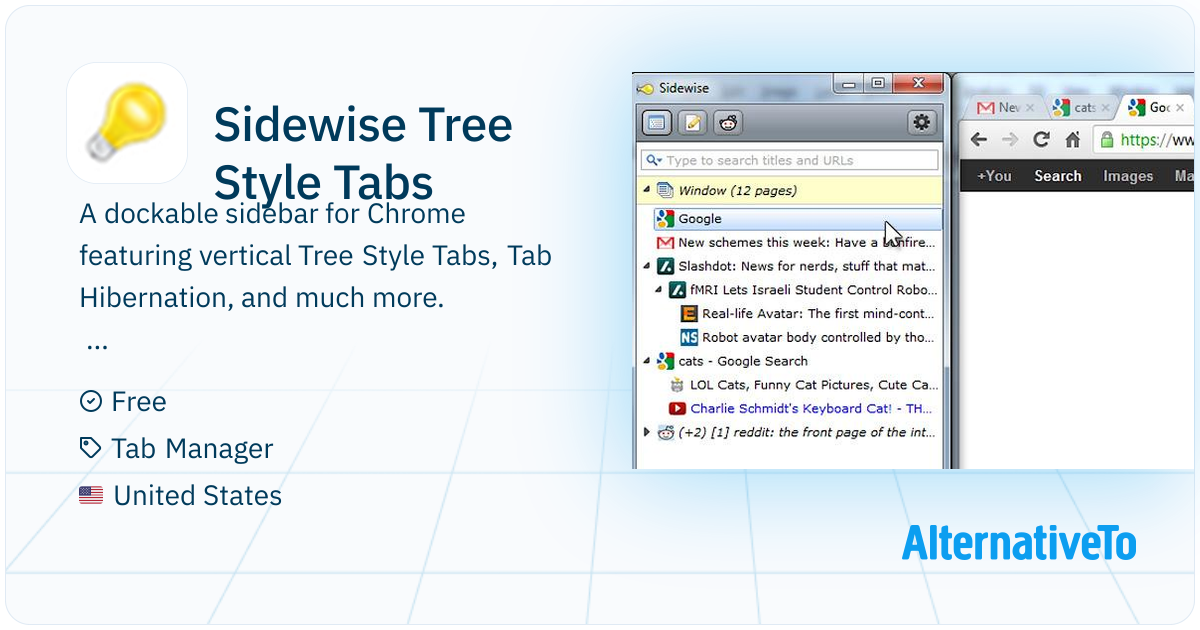
Task: Click the tag icon beside Tab Manager
Action: (91, 448)
